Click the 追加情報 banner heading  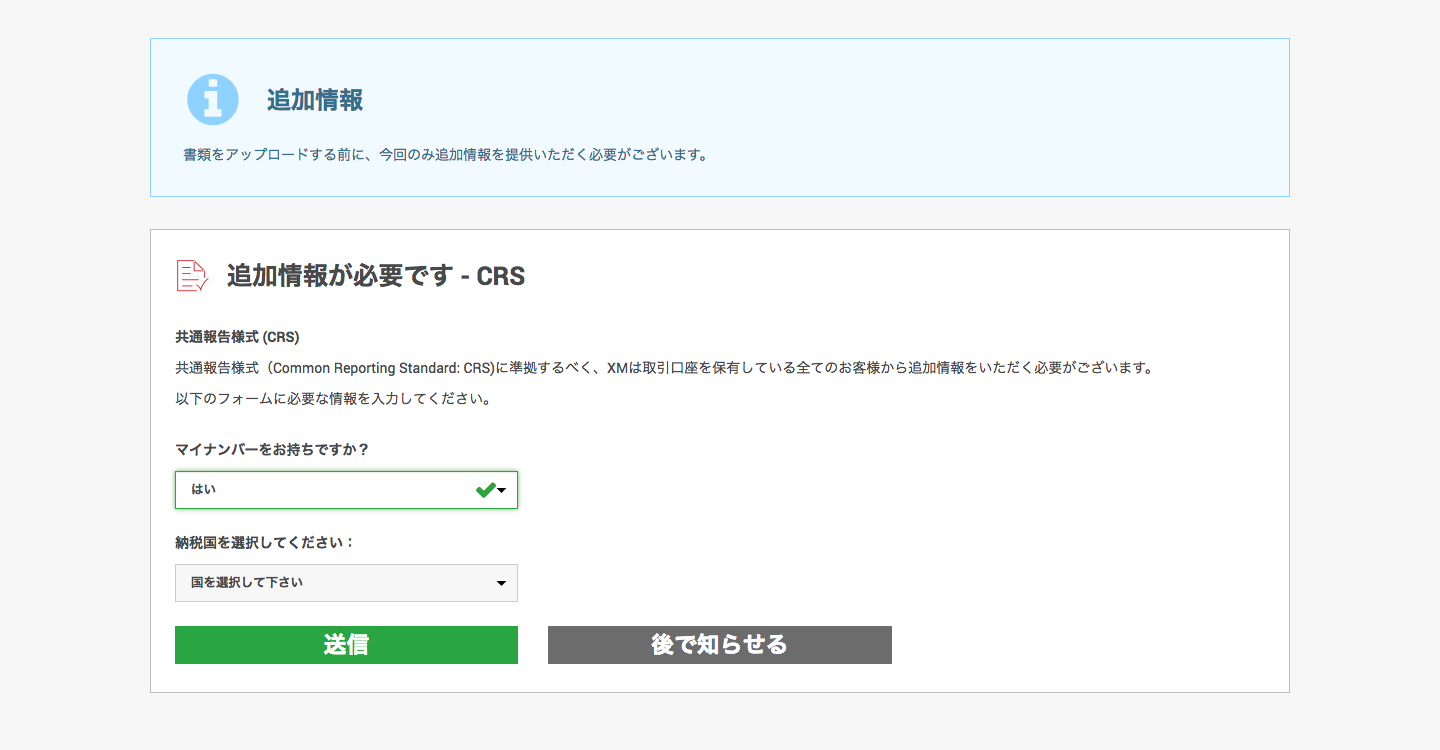pyautogui.click(x=315, y=100)
